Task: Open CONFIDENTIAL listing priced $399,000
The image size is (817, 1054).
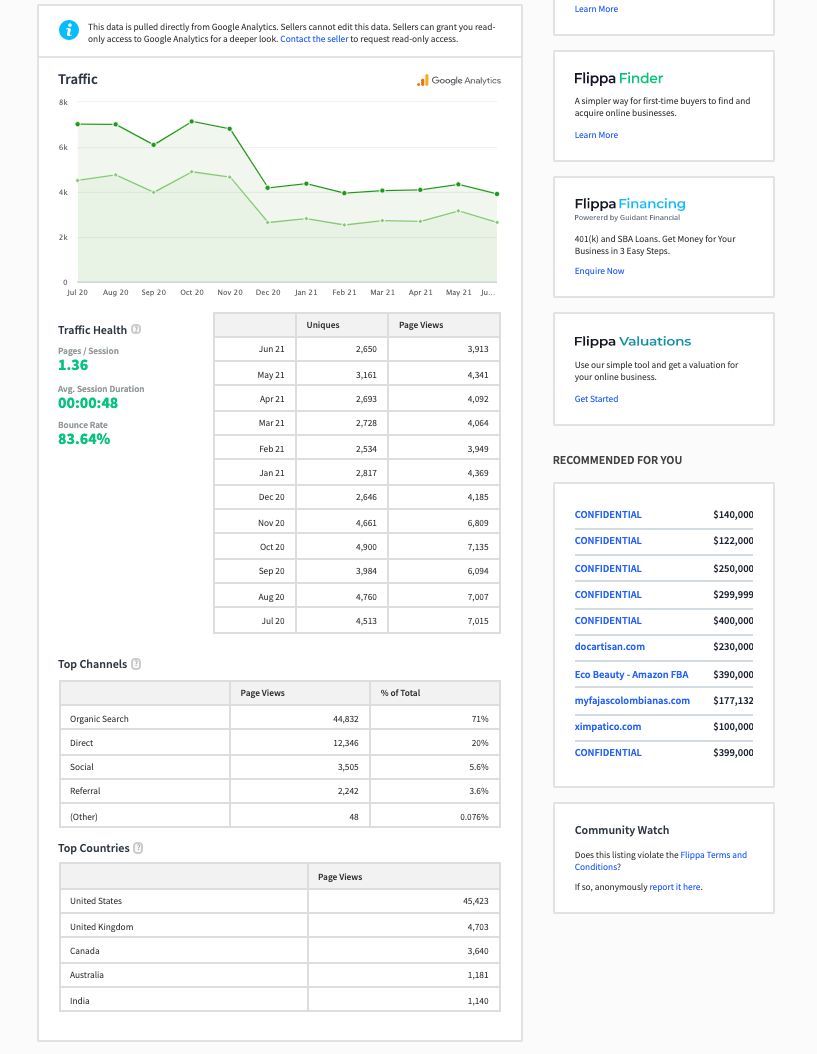Action: point(608,753)
